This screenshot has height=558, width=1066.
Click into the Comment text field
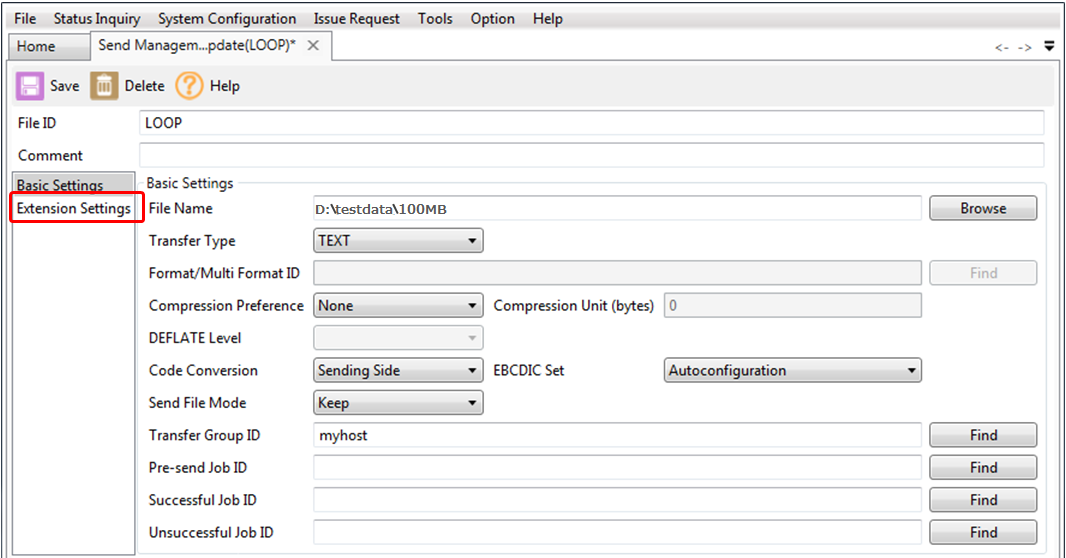tap(591, 155)
